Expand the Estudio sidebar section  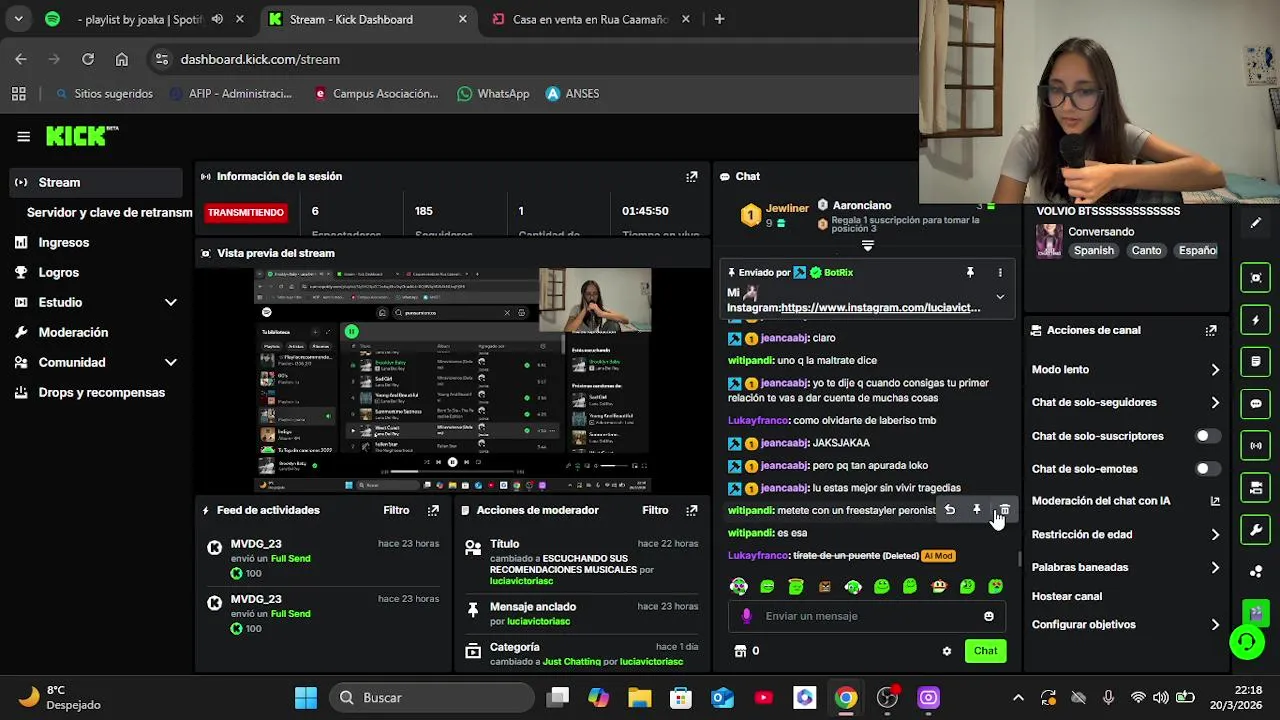(170, 302)
